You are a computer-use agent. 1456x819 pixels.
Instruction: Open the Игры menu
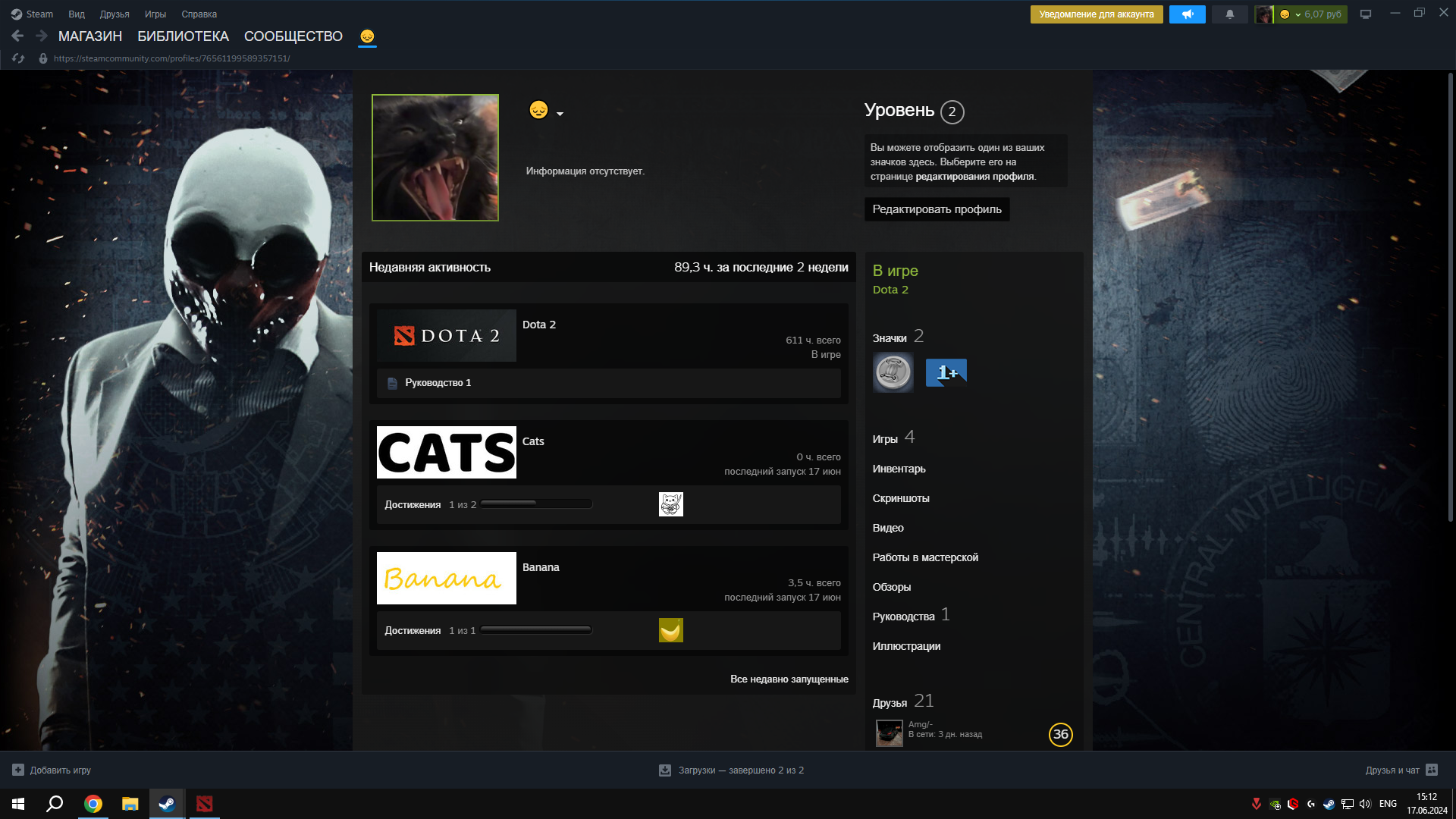[x=155, y=14]
